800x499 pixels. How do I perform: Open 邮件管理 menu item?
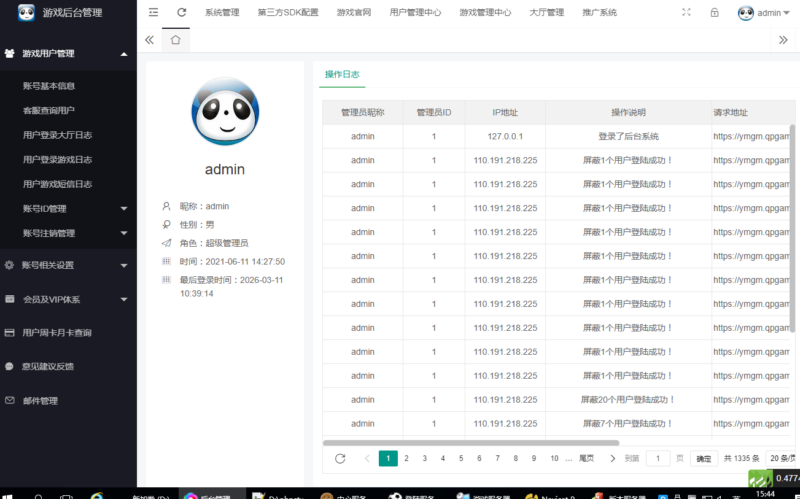click(40, 401)
